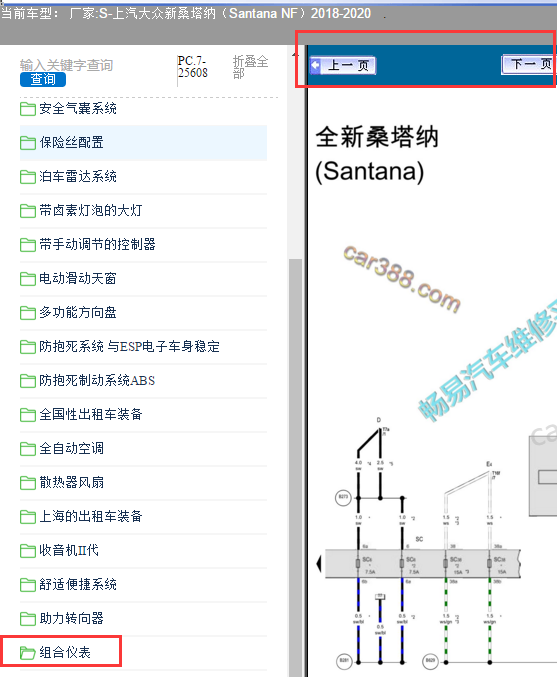Select the 防抱死制动系统ABS entry text
The image size is (557, 677).
click(x=97, y=380)
